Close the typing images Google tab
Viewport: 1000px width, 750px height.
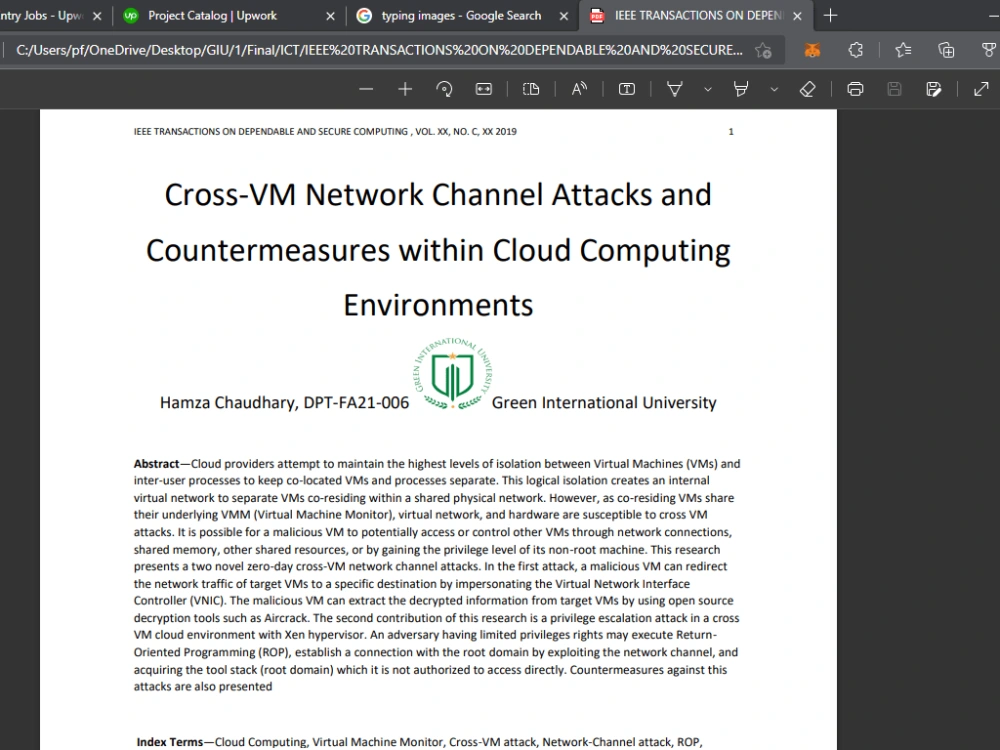pos(564,17)
